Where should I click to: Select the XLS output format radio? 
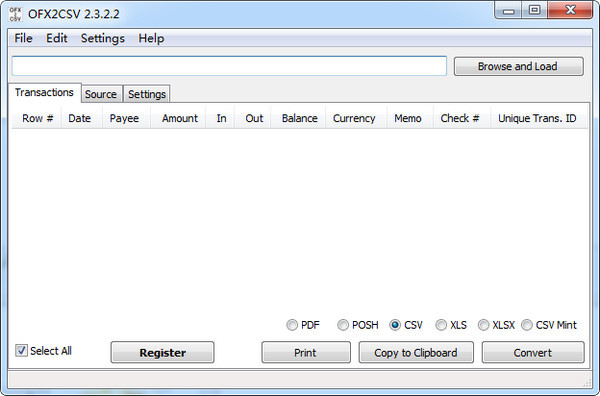click(x=441, y=325)
